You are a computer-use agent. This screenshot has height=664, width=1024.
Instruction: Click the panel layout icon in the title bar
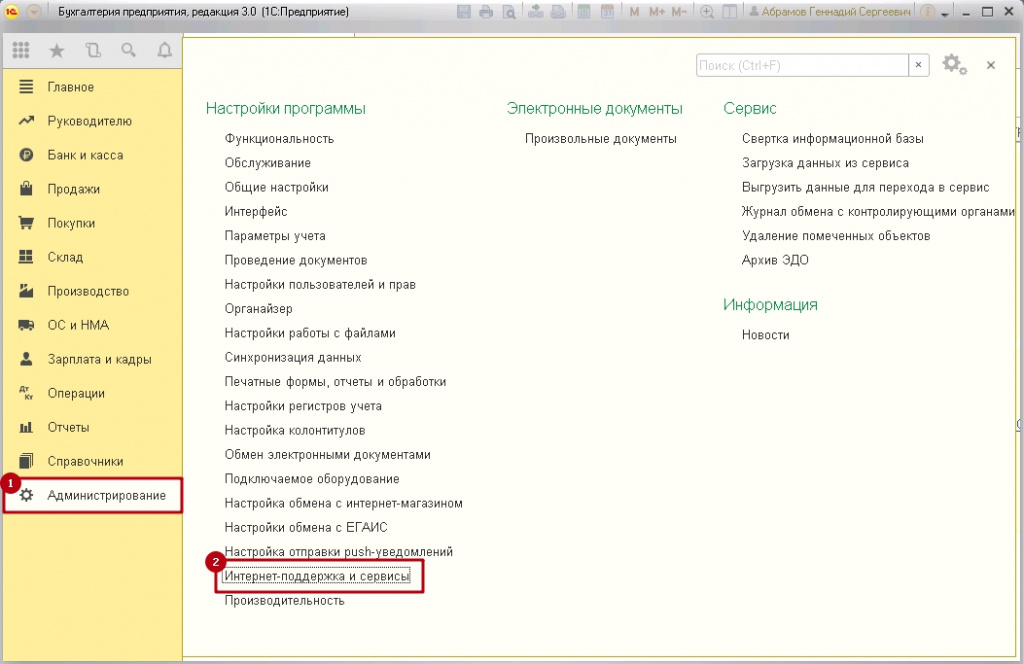(x=729, y=12)
